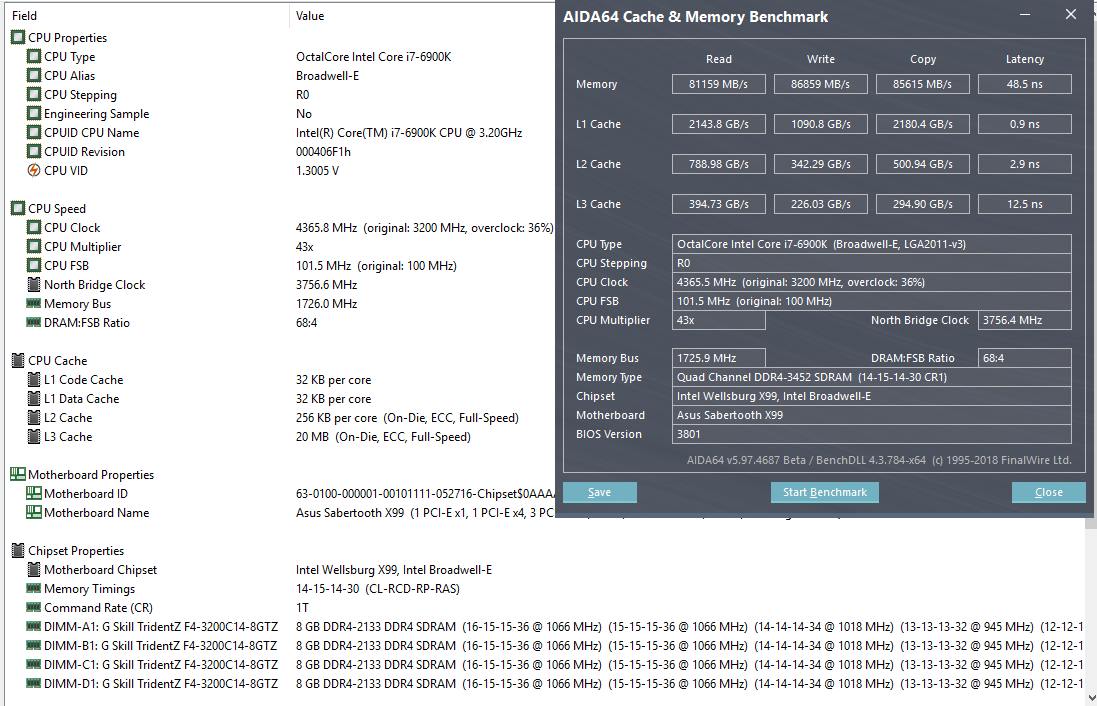Click the Memory Type Quad Channel DDR4-3452 field
1097x706 pixels.
[x=872, y=377]
